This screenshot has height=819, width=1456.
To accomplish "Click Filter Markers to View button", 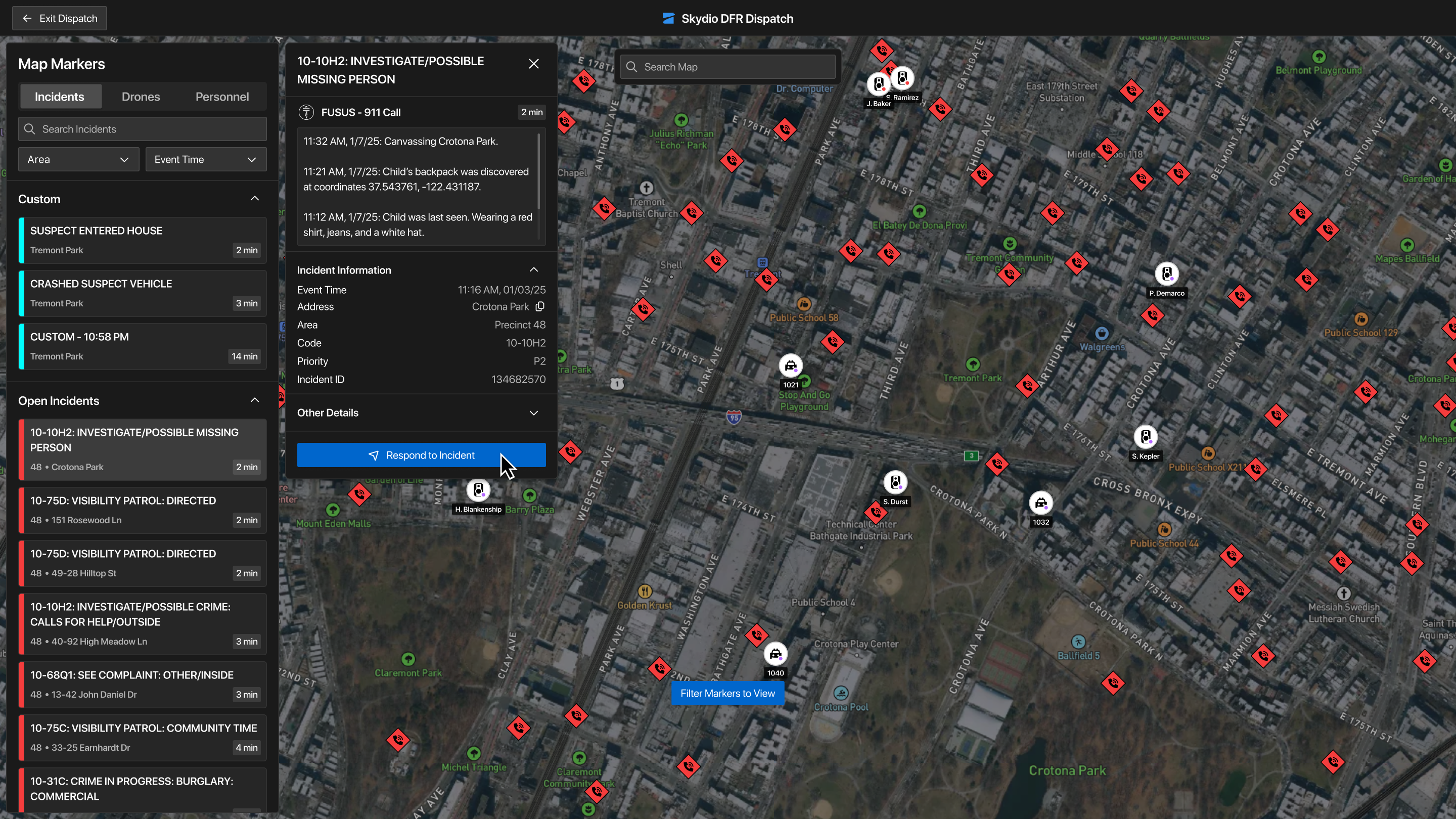I will tap(727, 693).
